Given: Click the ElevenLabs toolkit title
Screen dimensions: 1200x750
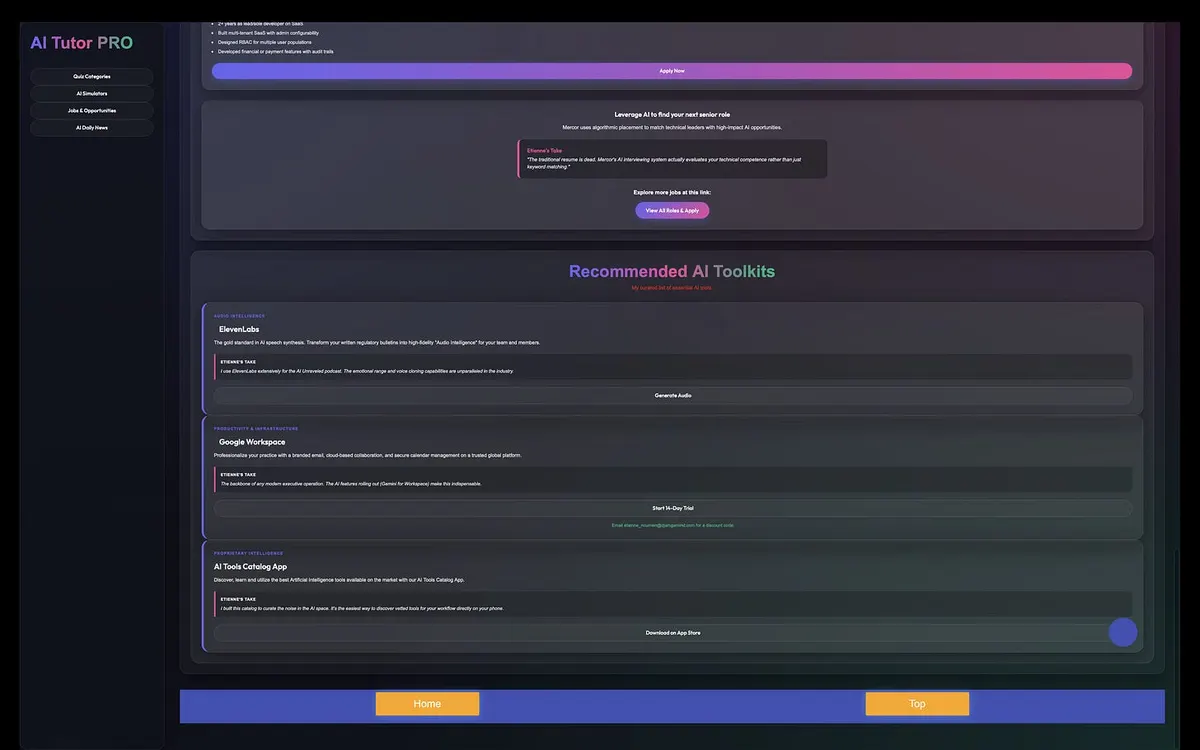Looking at the screenshot, I should pos(239,329).
